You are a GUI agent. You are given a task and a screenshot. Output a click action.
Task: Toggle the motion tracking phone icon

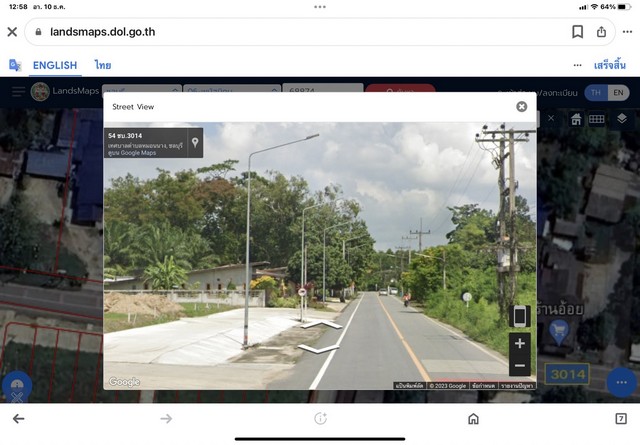point(520,316)
